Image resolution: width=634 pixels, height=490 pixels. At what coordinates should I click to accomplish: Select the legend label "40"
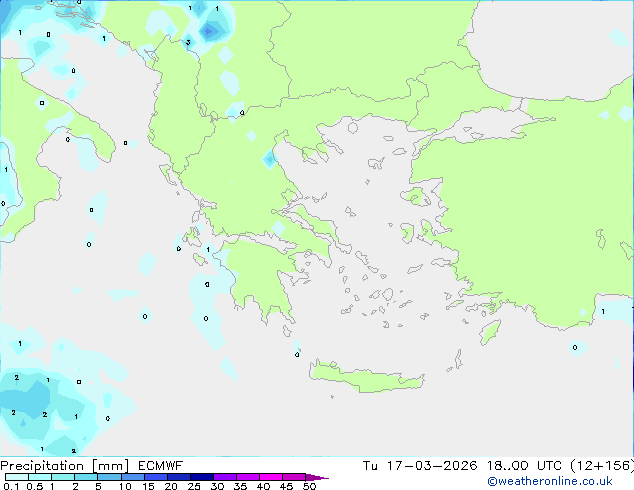pos(263,486)
